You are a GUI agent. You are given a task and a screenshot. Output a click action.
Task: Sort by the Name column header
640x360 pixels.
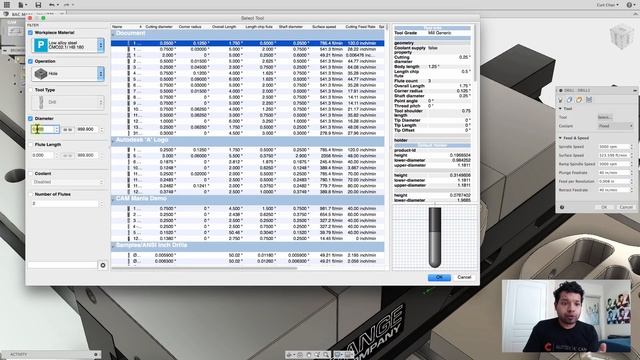click(118, 27)
